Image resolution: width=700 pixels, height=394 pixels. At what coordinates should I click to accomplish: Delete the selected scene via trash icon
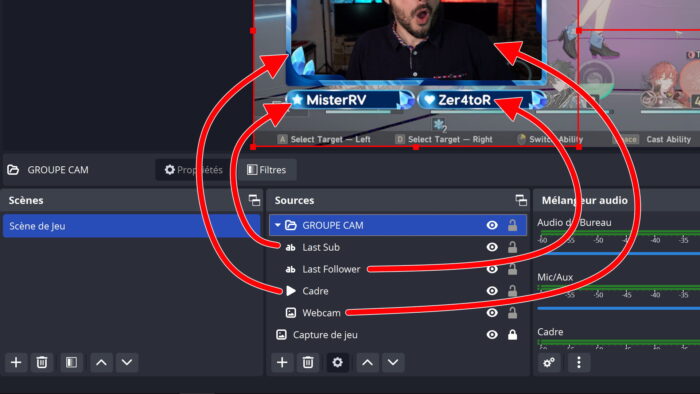tap(42, 362)
